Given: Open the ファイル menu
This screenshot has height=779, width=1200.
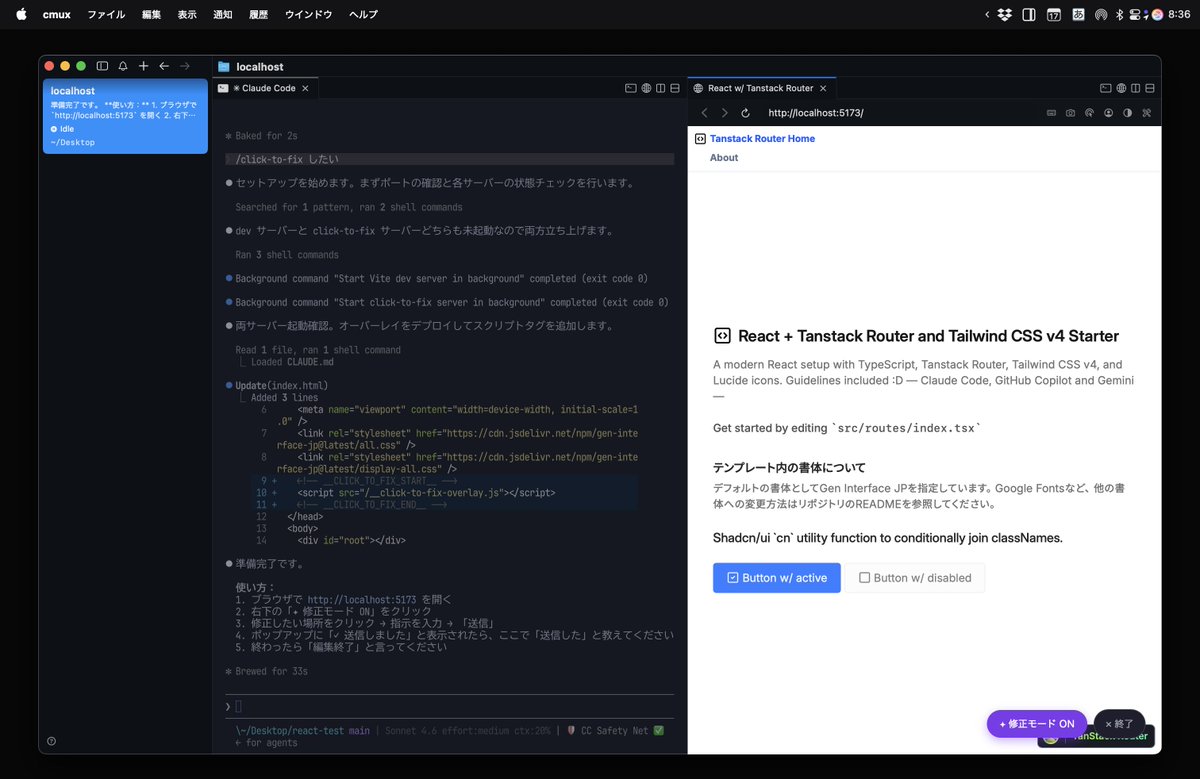Looking at the screenshot, I should 106,14.
